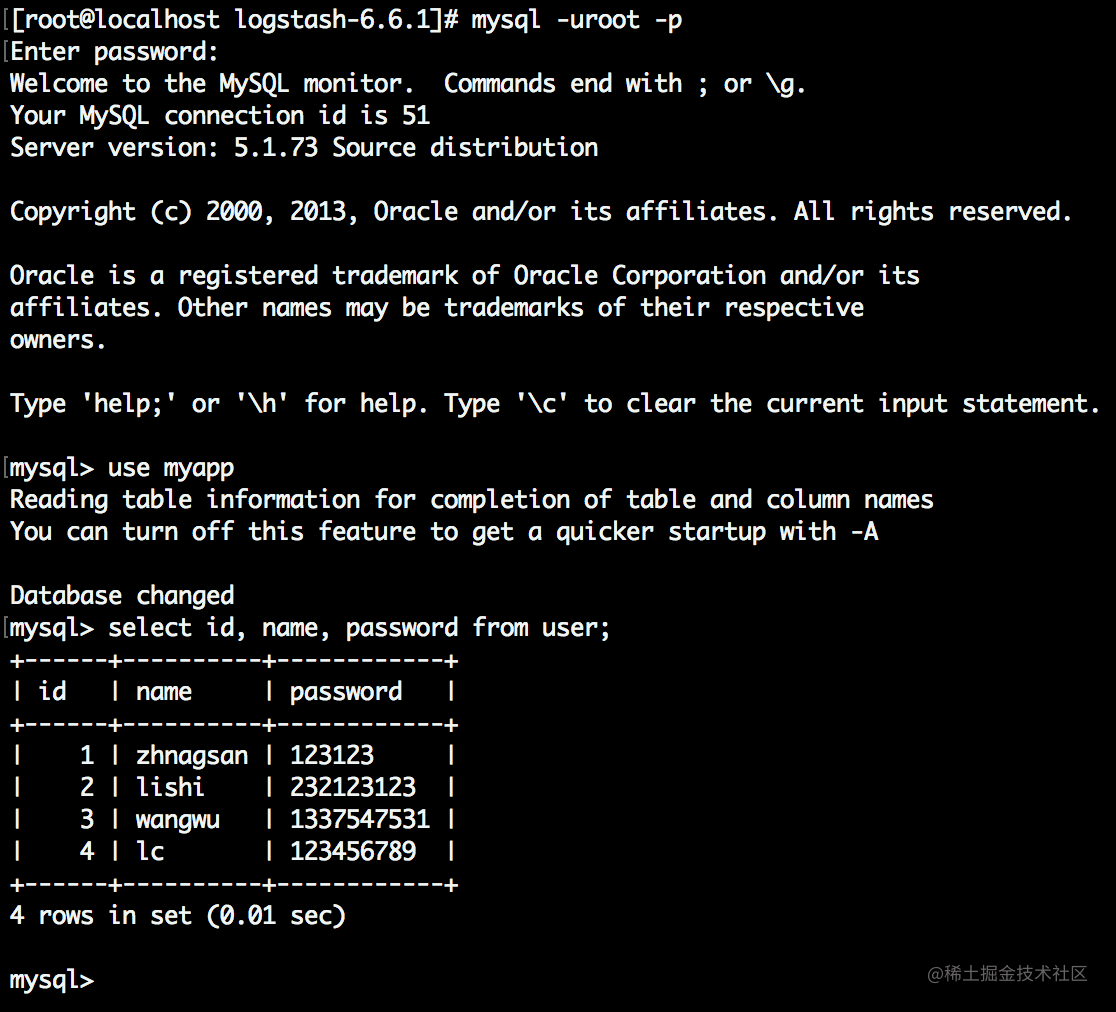Click the Server version 5.1.73 line
Screen dimensions: 1116x1012
(x=304, y=148)
